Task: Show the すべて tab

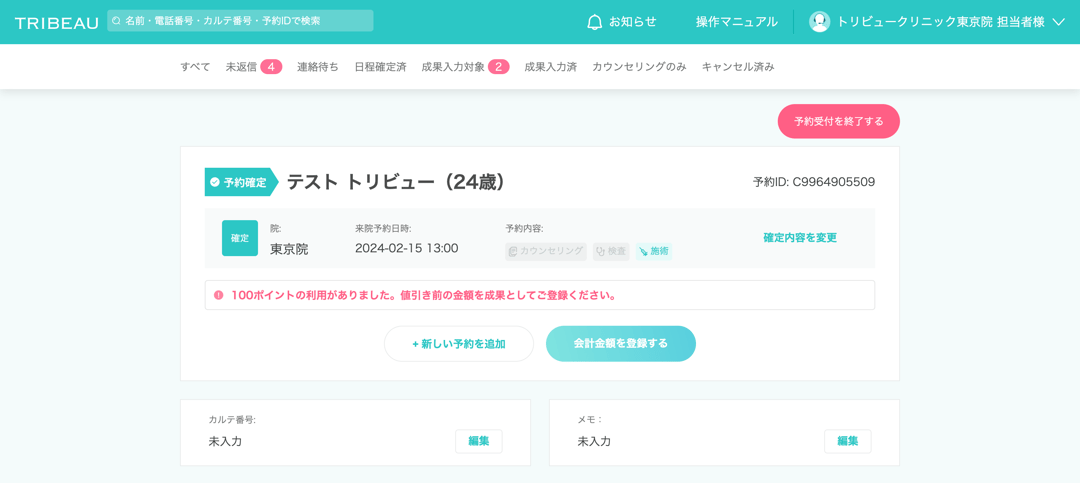Action: (195, 67)
